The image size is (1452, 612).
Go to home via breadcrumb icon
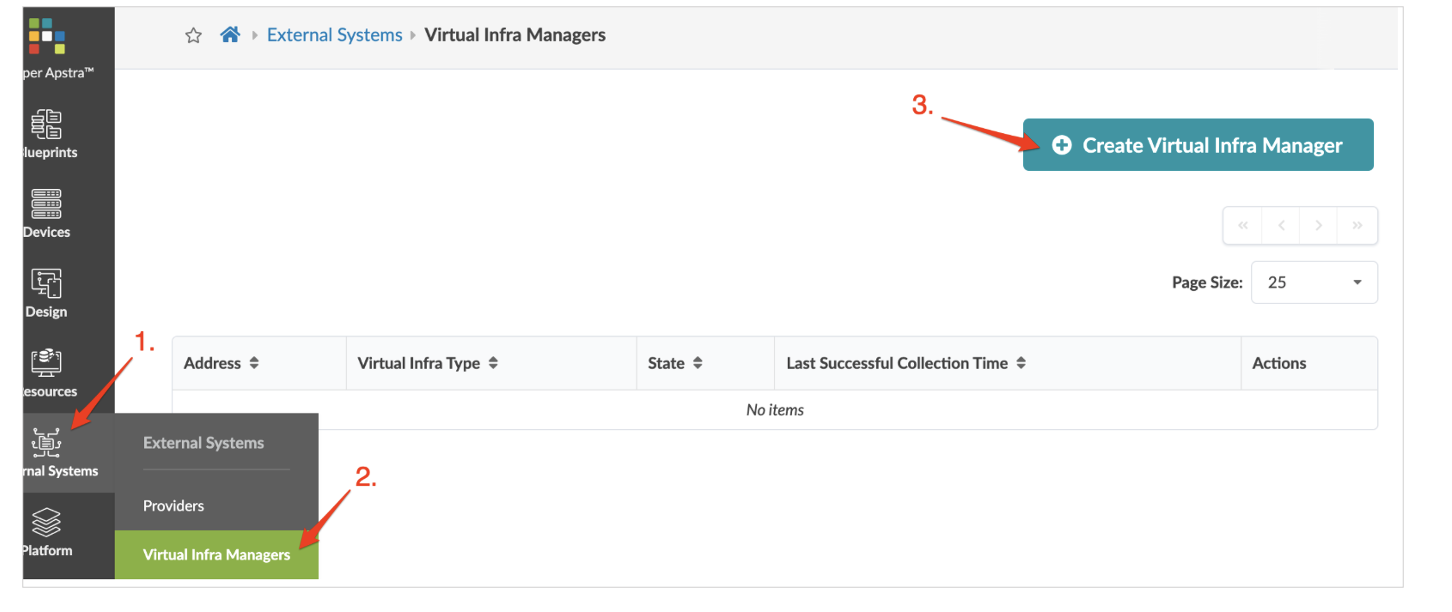tap(230, 35)
